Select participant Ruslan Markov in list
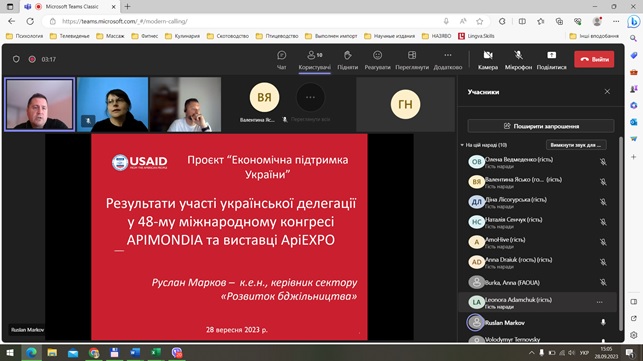Viewport: 643px width, 361px height. 538,322
